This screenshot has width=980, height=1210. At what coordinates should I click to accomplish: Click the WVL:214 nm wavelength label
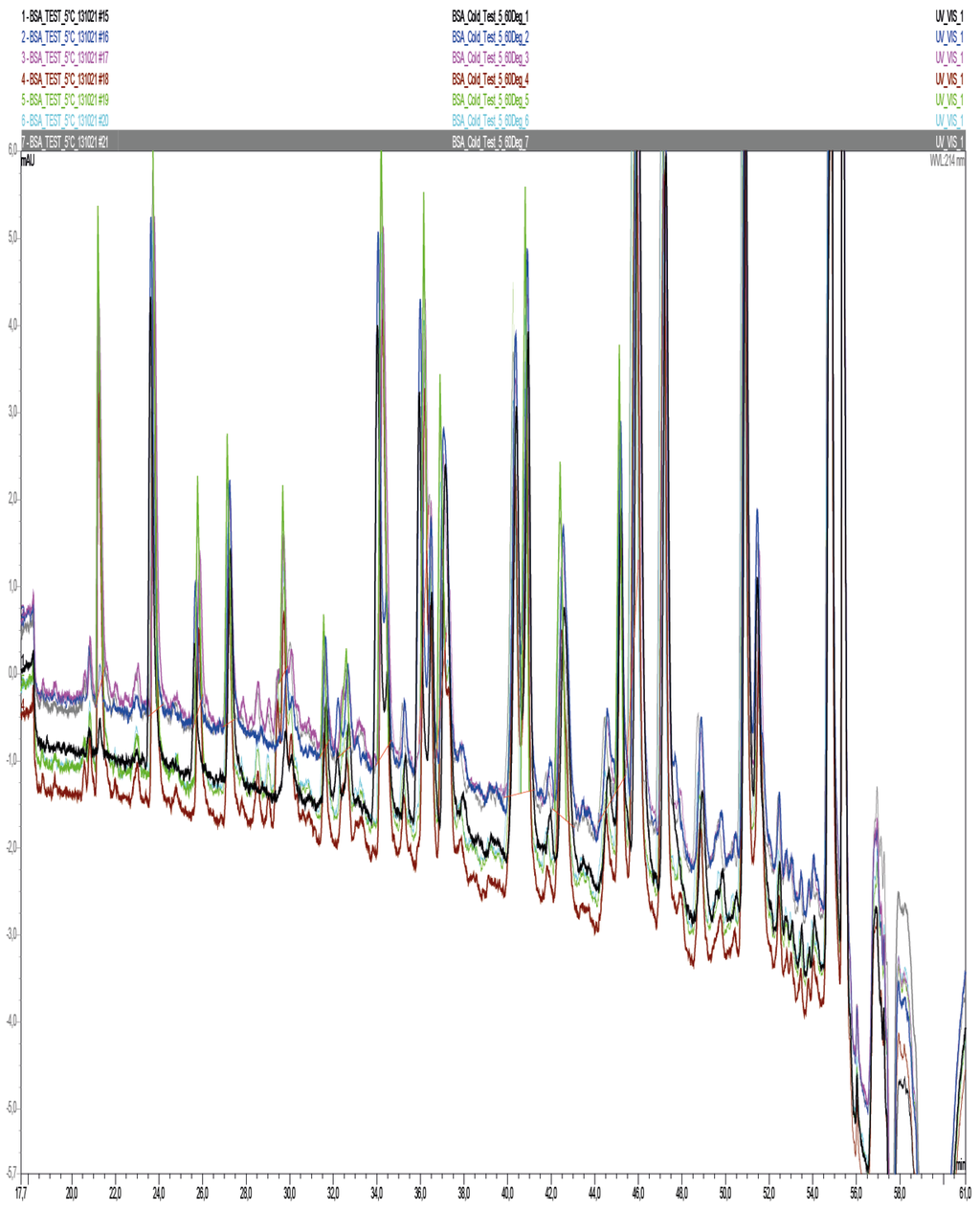[946, 161]
